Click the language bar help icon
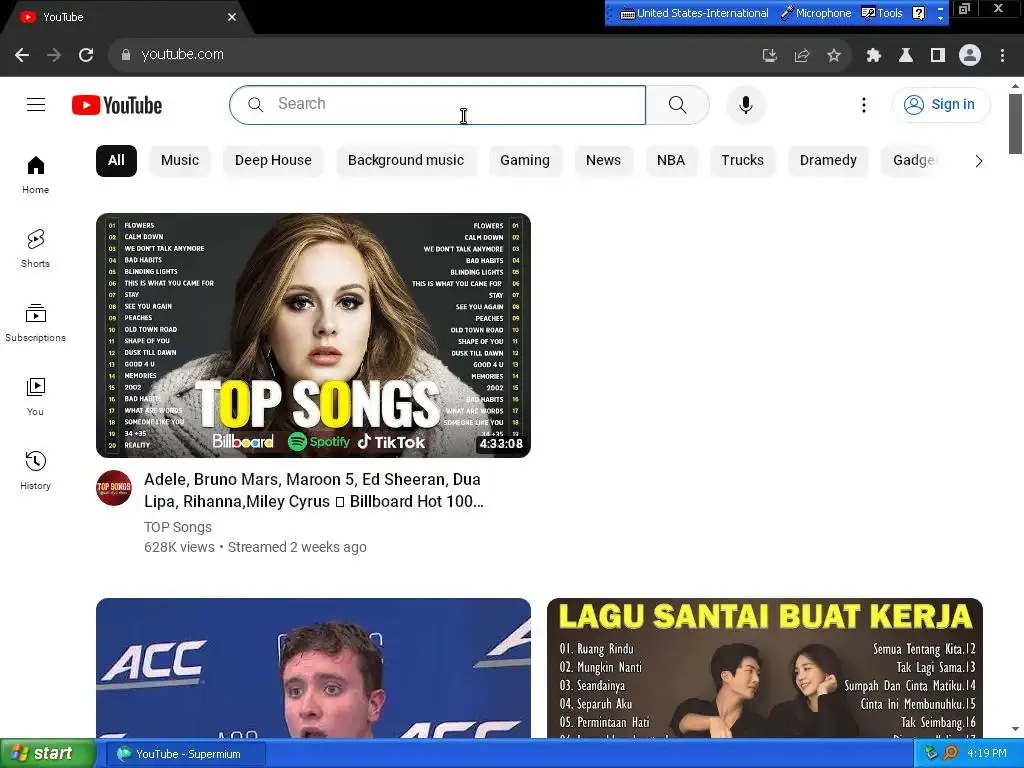 pyautogui.click(x=918, y=13)
